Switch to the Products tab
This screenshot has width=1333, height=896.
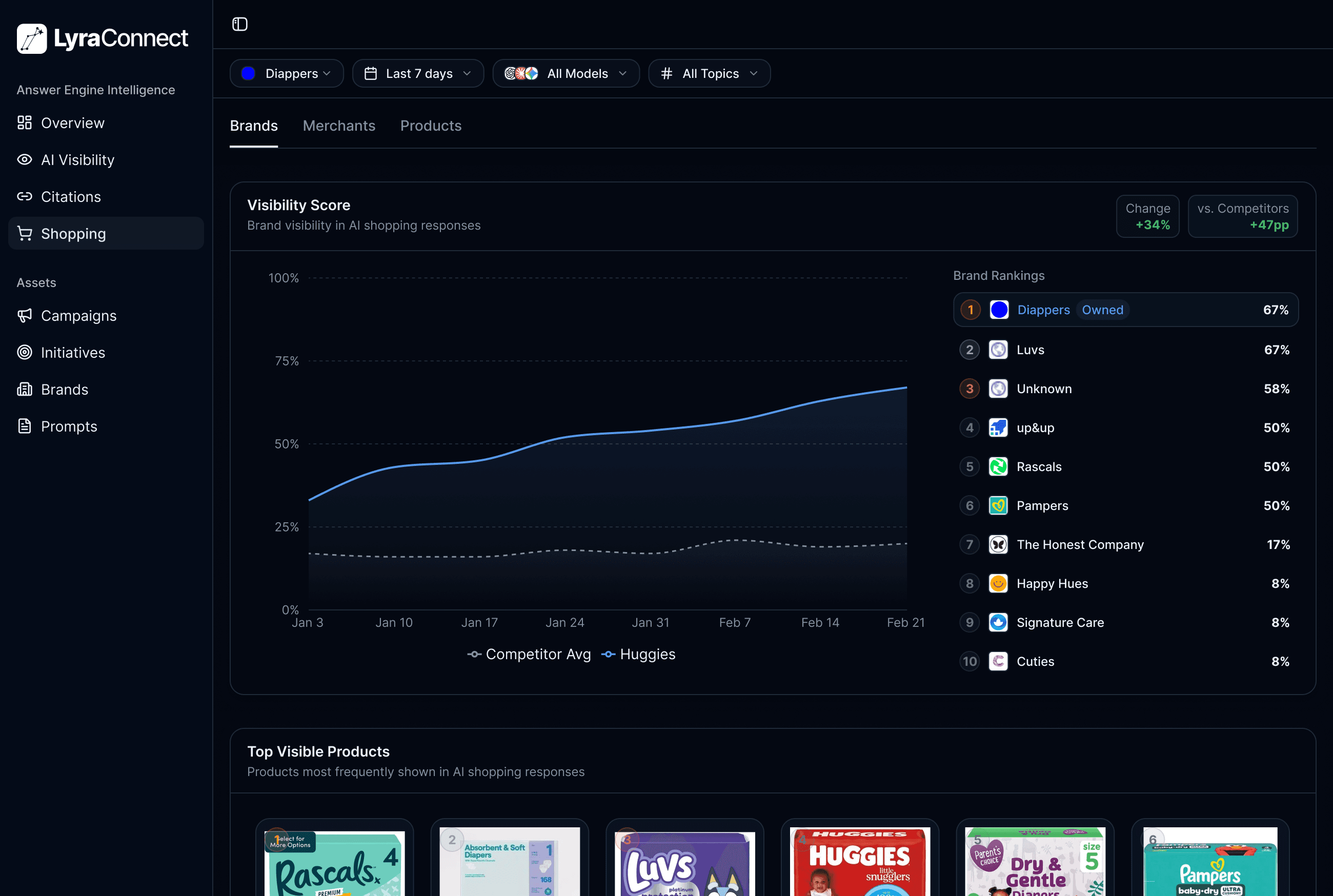(431, 126)
